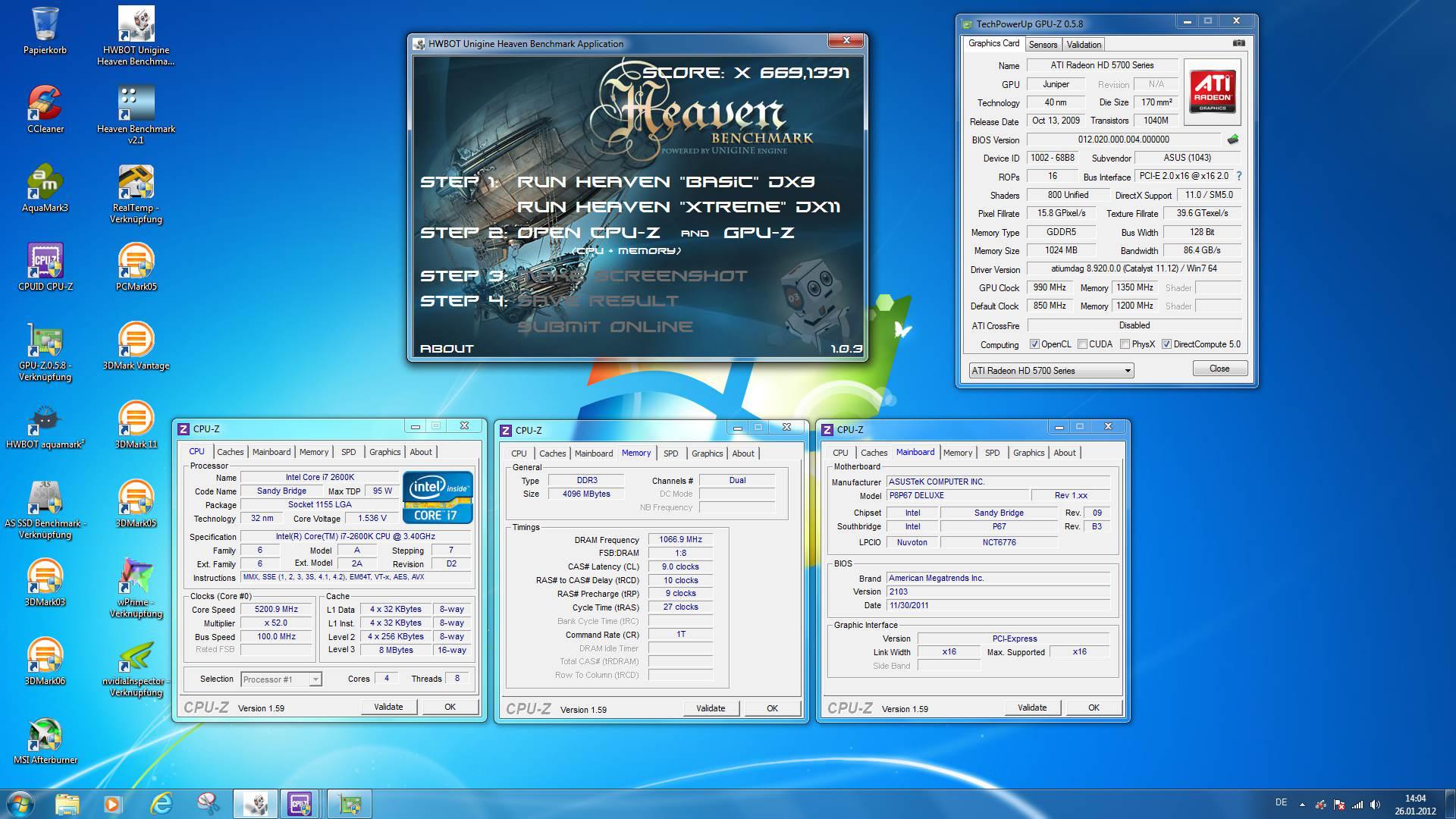Open Windows Media Player from taskbar

pos(112,804)
